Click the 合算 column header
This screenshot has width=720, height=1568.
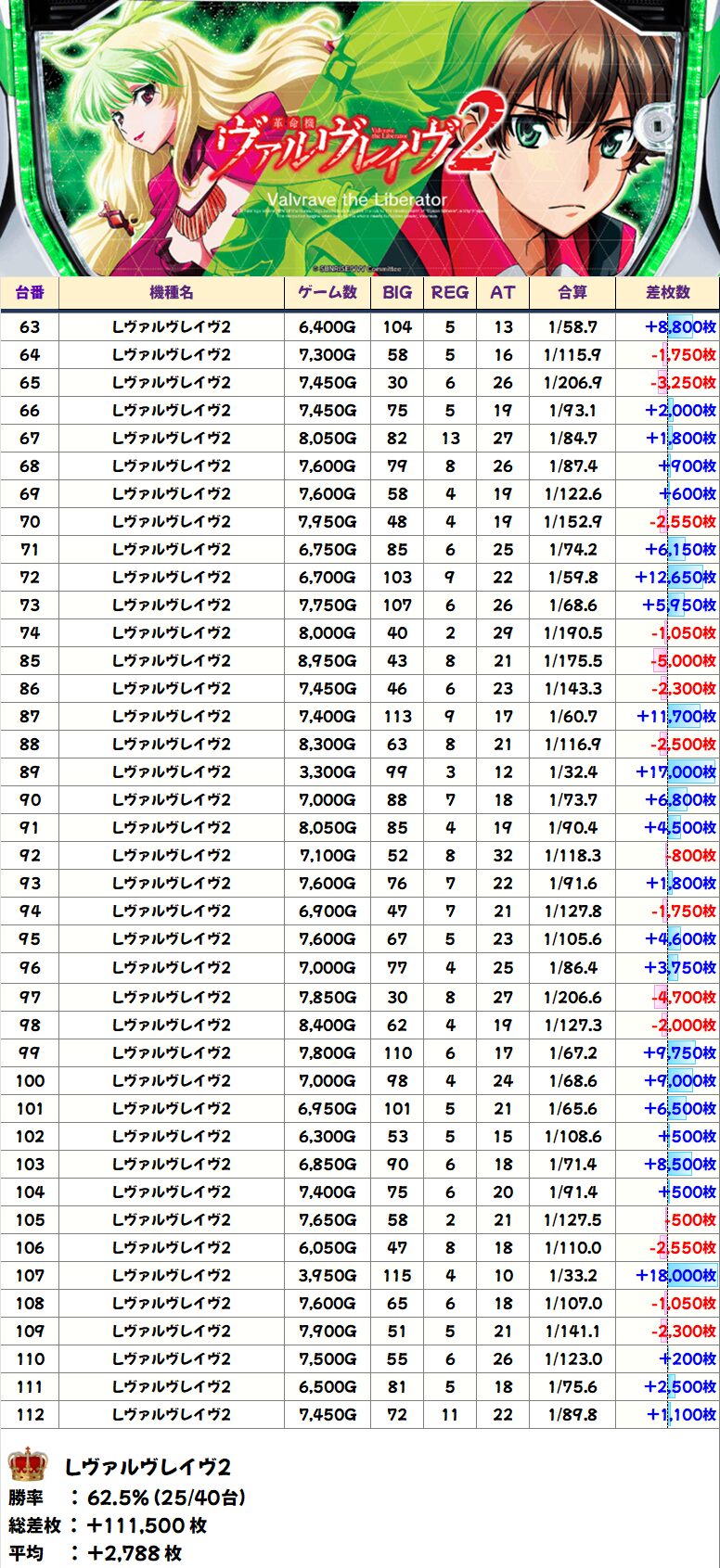click(x=572, y=292)
